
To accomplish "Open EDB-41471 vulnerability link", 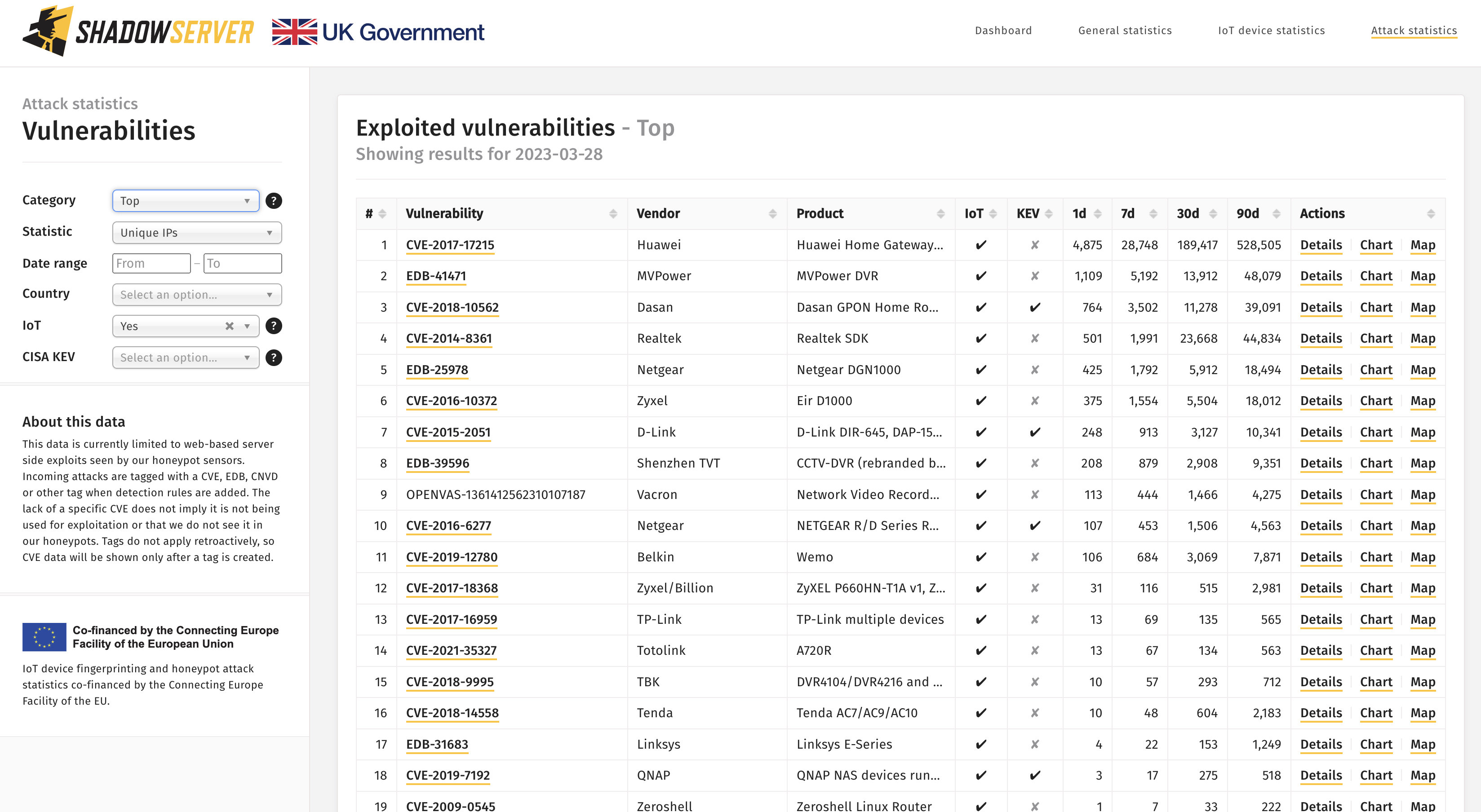I will click(x=436, y=276).
